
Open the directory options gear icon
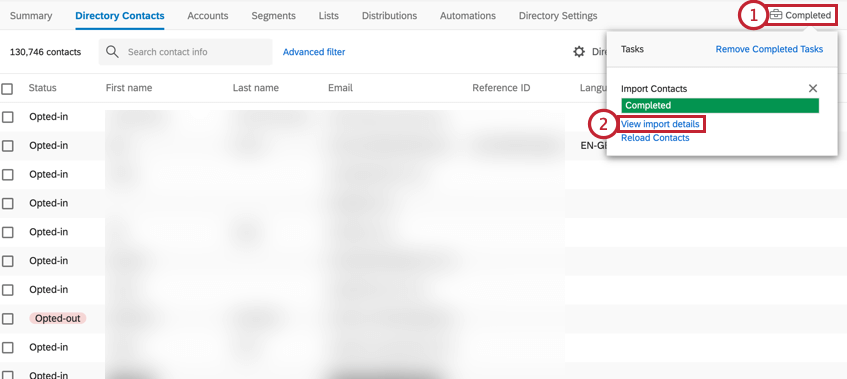pyautogui.click(x=579, y=52)
